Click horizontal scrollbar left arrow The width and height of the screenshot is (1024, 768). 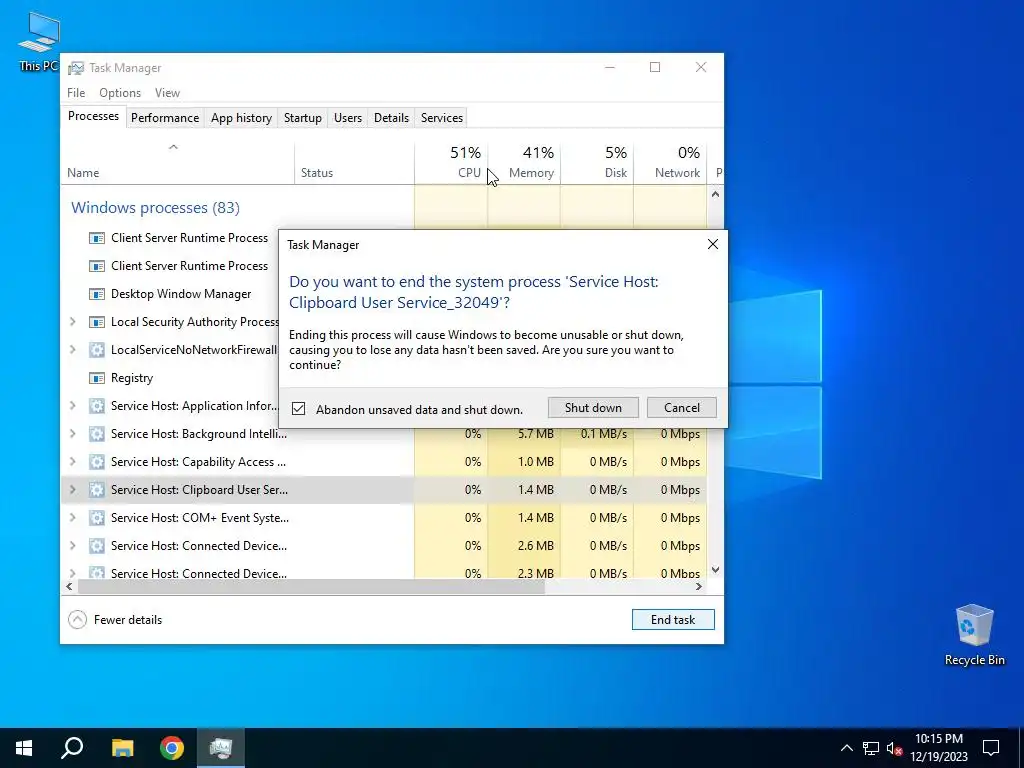point(69,586)
